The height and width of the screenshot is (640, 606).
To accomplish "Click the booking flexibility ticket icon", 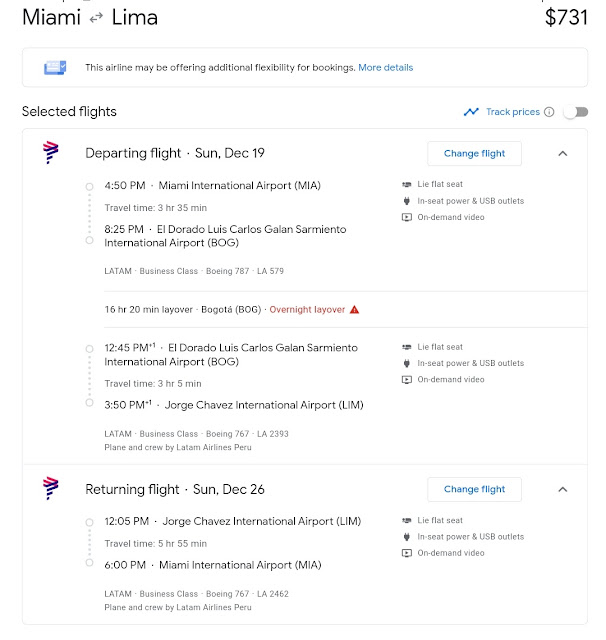I will 55,68.
